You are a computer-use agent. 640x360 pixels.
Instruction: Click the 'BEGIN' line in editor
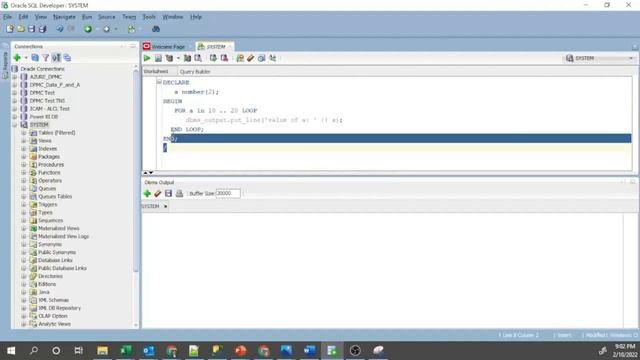click(x=172, y=101)
